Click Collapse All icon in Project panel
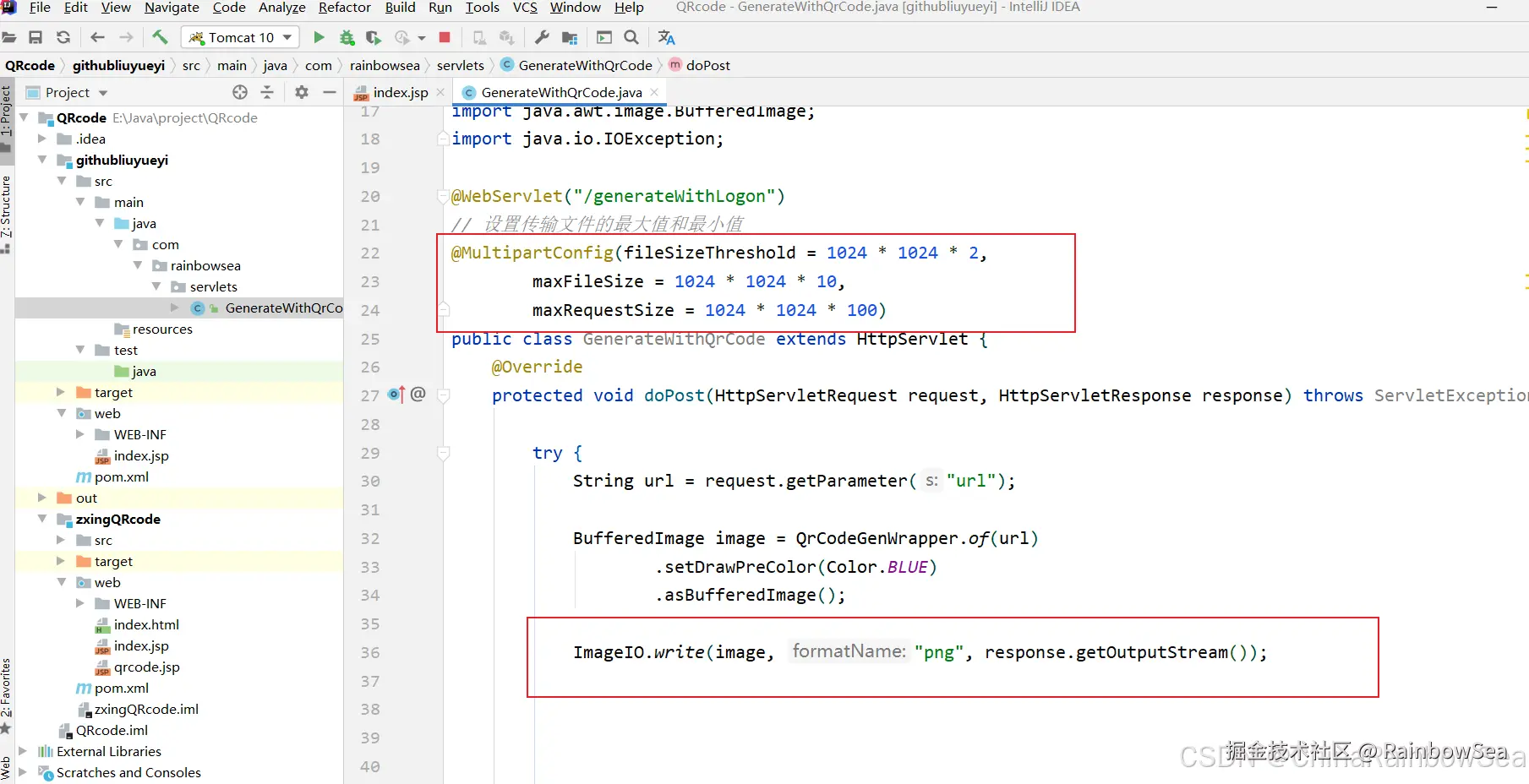 click(x=267, y=92)
